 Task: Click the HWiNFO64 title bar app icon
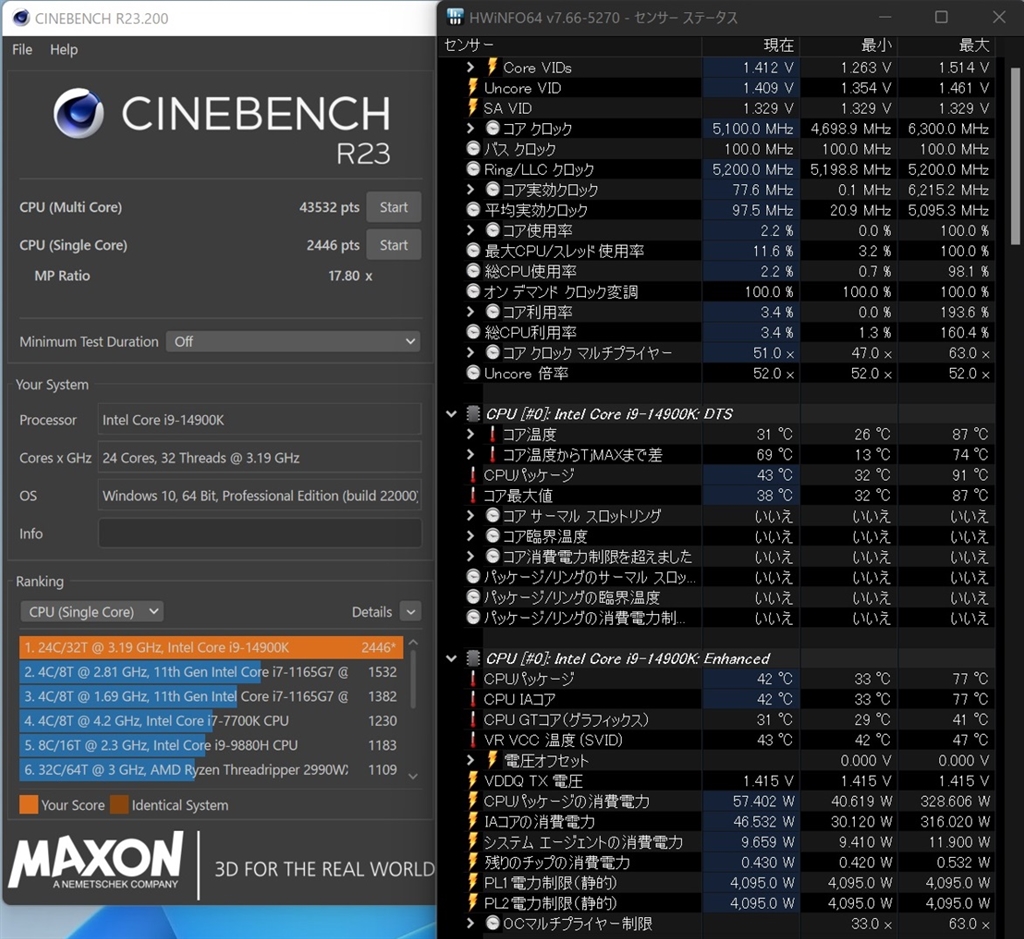(454, 17)
